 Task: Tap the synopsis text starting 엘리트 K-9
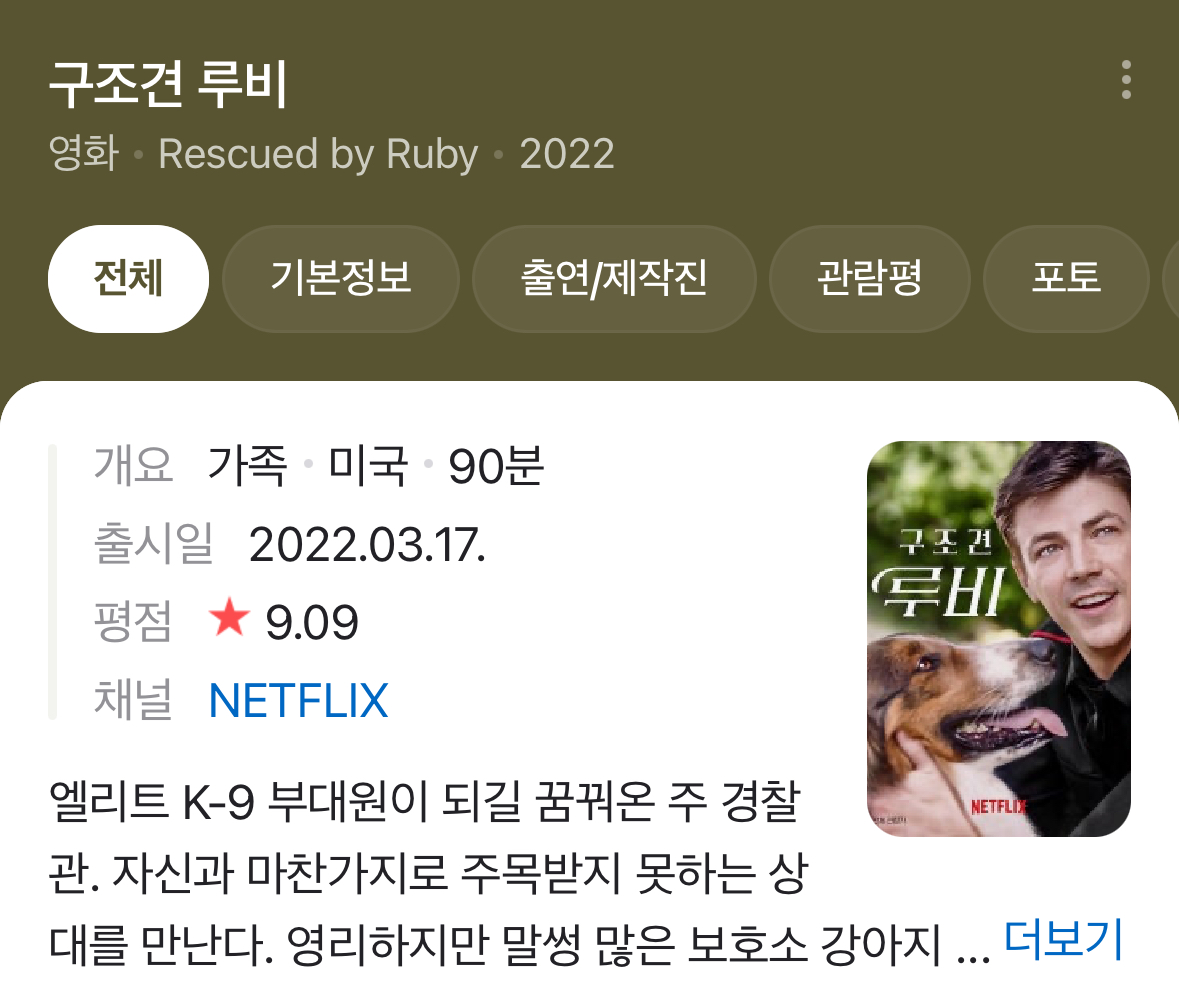(429, 873)
